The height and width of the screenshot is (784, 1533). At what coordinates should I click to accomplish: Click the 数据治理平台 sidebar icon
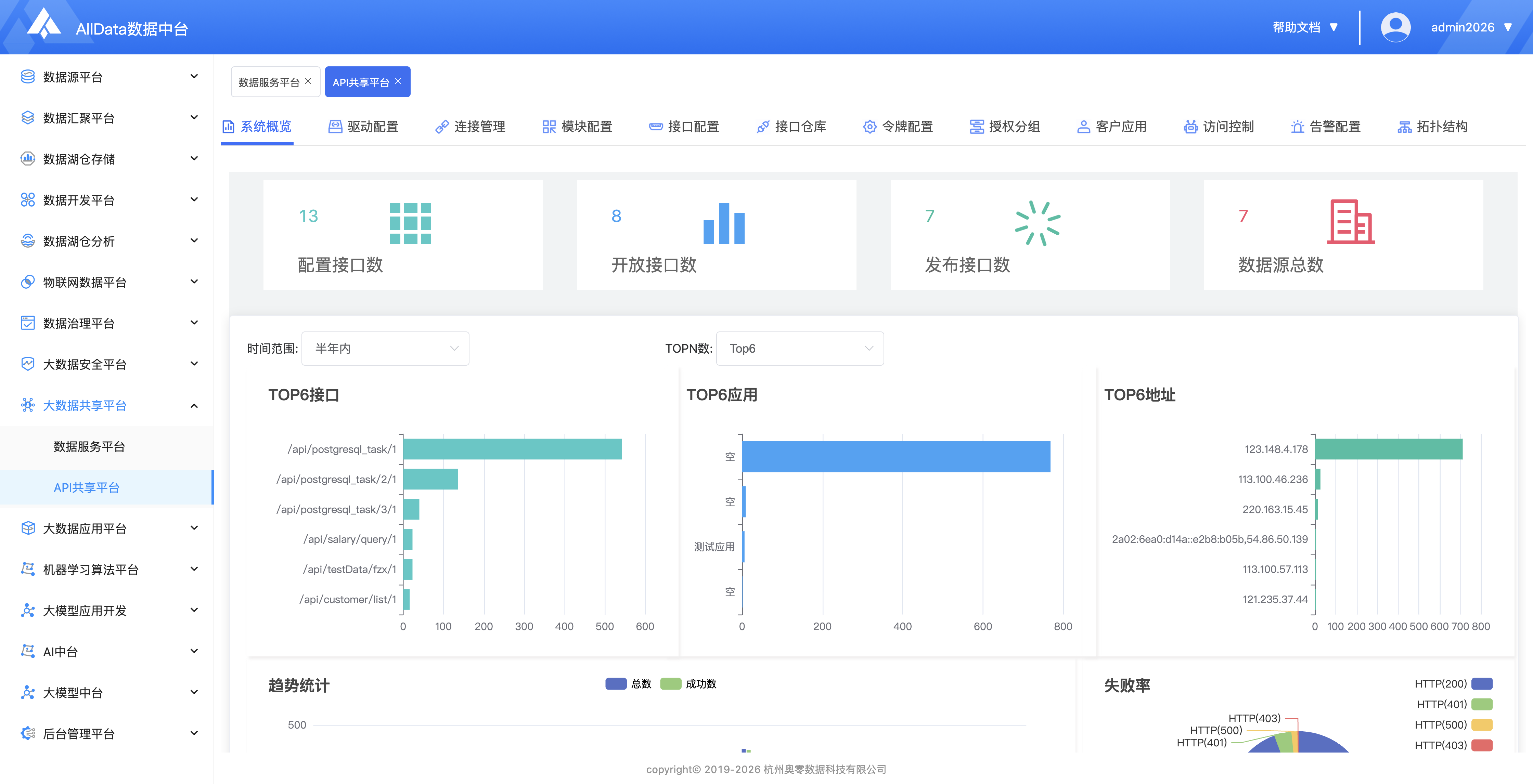(x=27, y=323)
